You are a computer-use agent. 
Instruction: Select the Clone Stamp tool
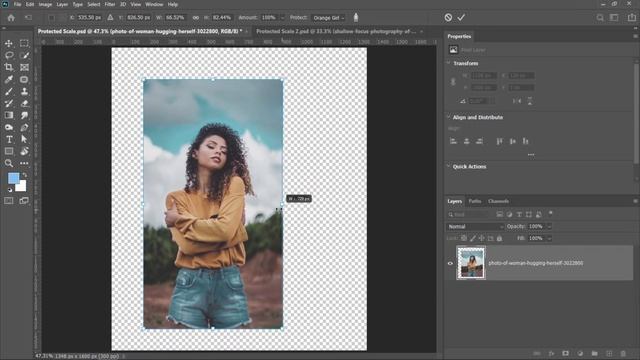pyautogui.click(x=24, y=91)
